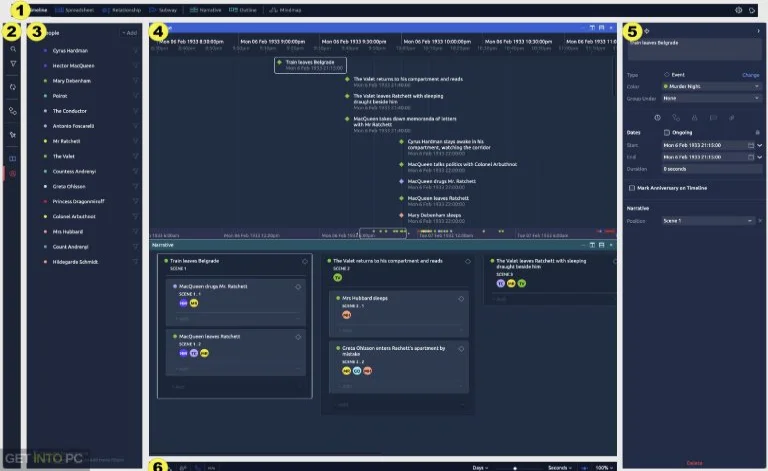Toggle filter for Poirot

(135, 96)
